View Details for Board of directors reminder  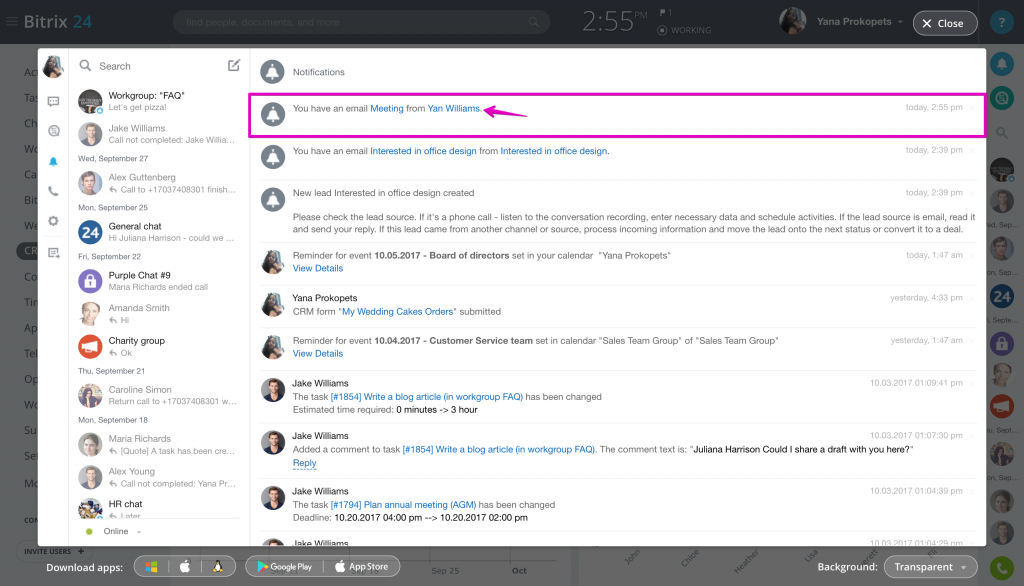click(317, 269)
